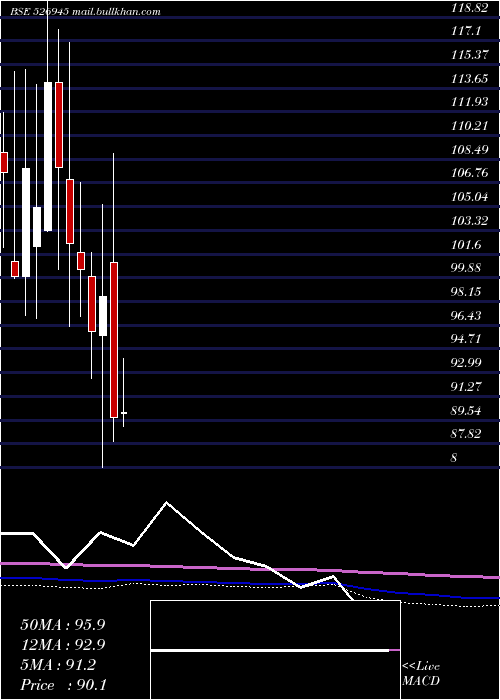Image resolution: width=500 pixels, height=700 pixels.
Task: Click the <<Live MACD label
Action: coord(421,673)
